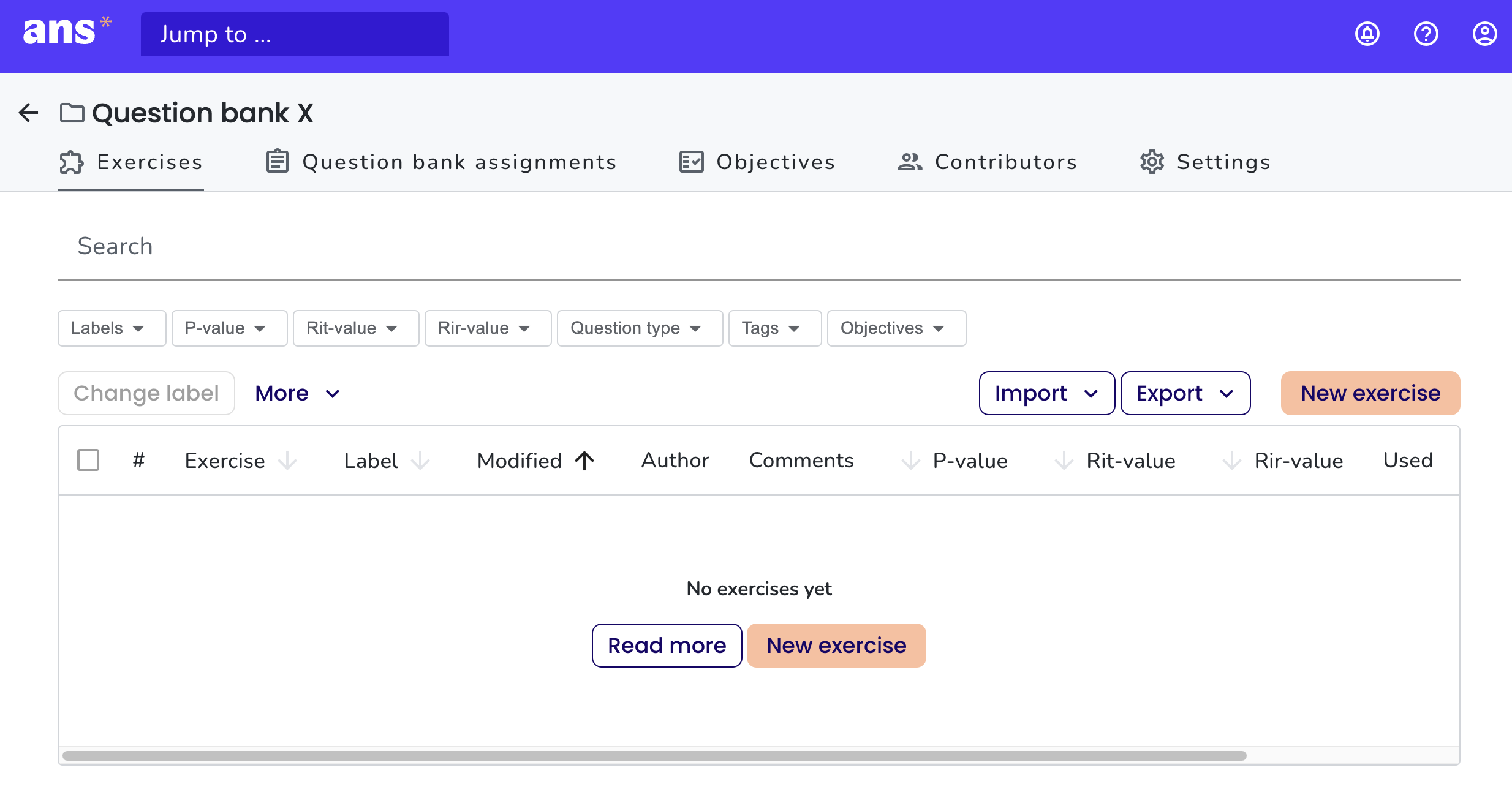Click the Comments column header
Image resolution: width=1512 pixels, height=795 pixels.
point(801,460)
